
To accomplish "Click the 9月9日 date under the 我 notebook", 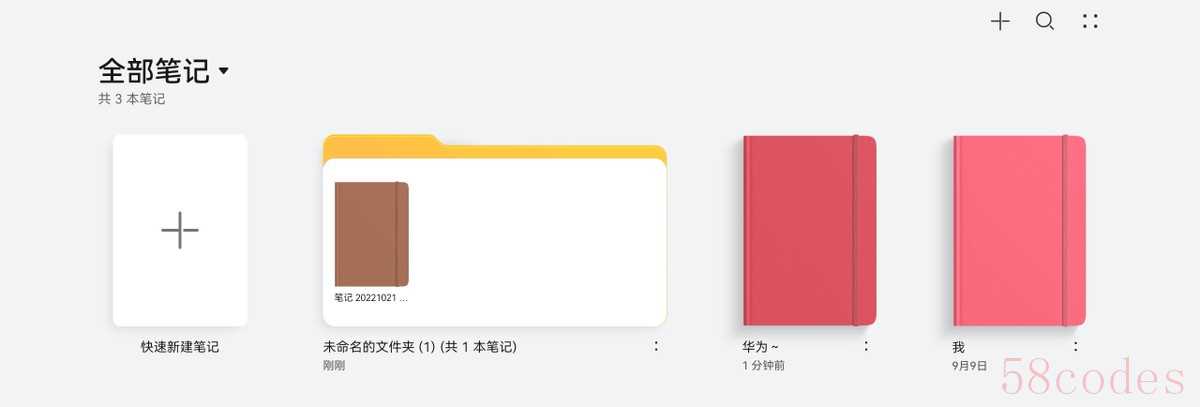I will pos(969,366).
